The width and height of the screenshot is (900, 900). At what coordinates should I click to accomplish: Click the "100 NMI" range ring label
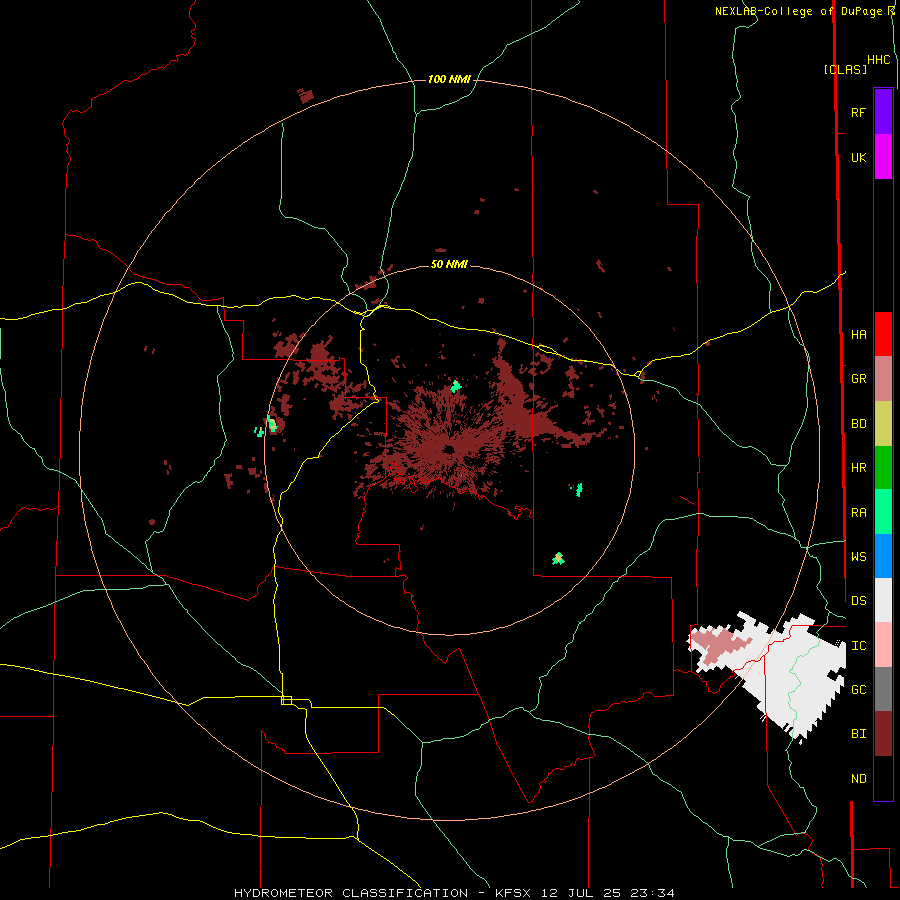tap(449, 79)
